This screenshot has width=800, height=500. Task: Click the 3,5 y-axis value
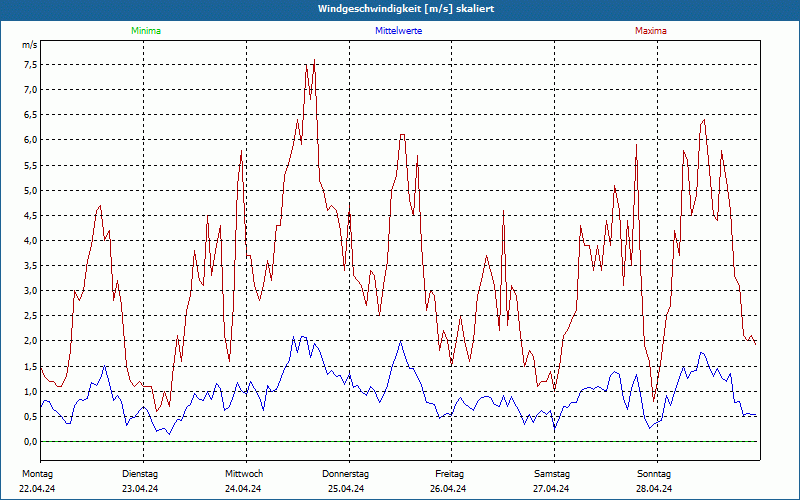click(30, 265)
